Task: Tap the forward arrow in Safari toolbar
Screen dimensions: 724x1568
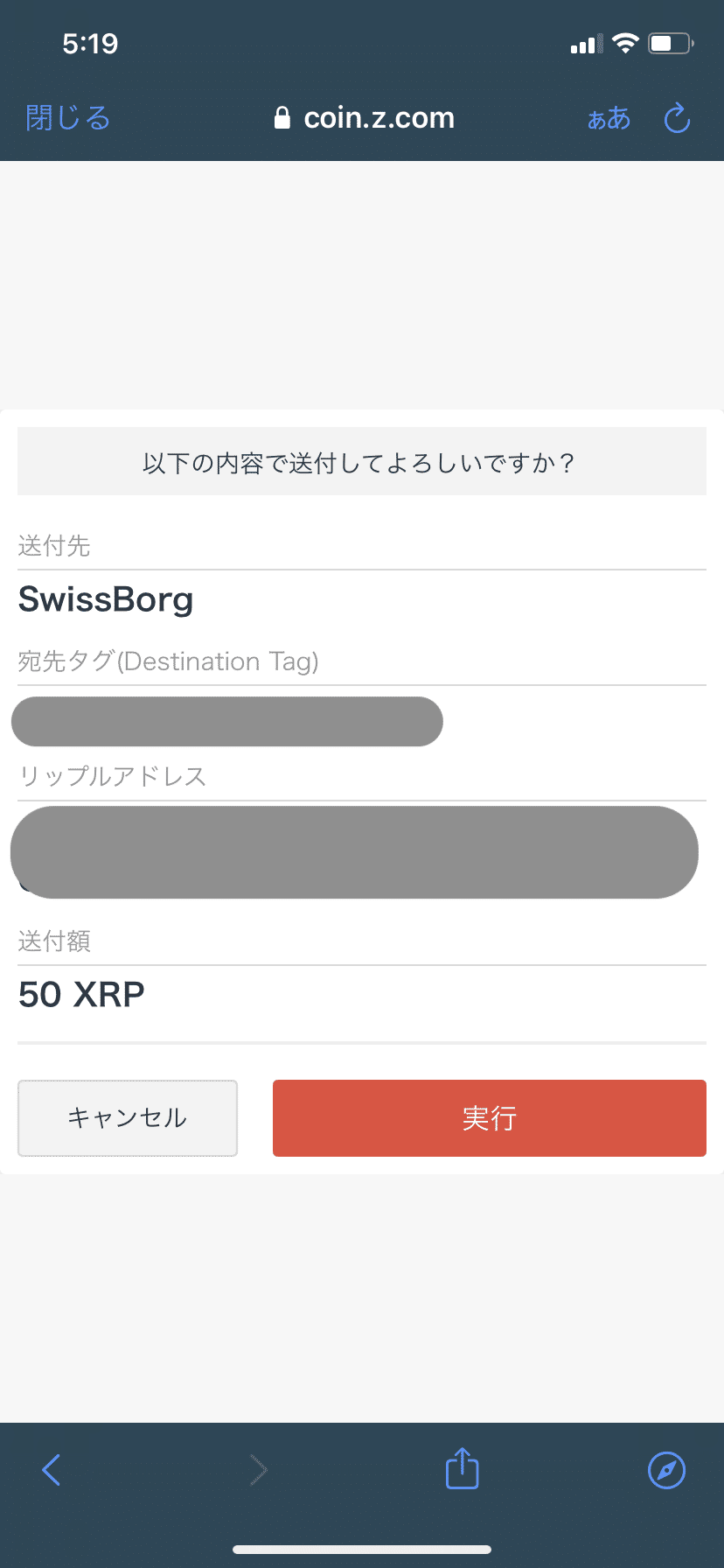Action: (x=257, y=1469)
